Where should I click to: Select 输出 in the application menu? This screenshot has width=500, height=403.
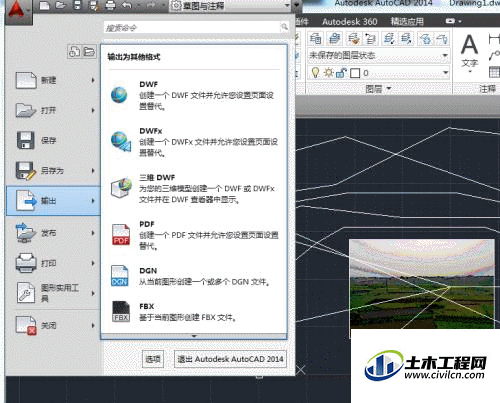53,201
